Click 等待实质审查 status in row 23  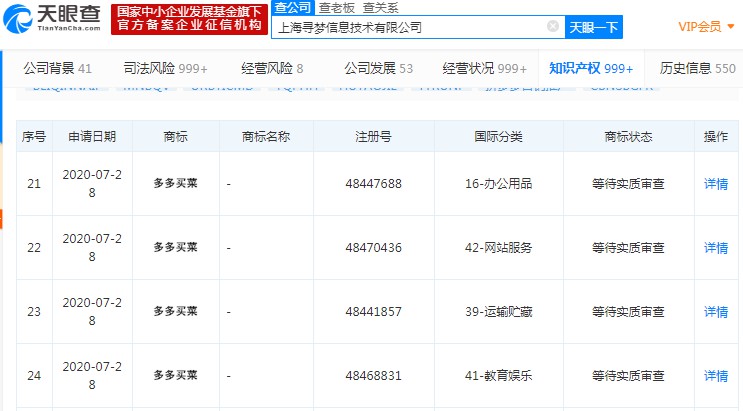click(628, 311)
